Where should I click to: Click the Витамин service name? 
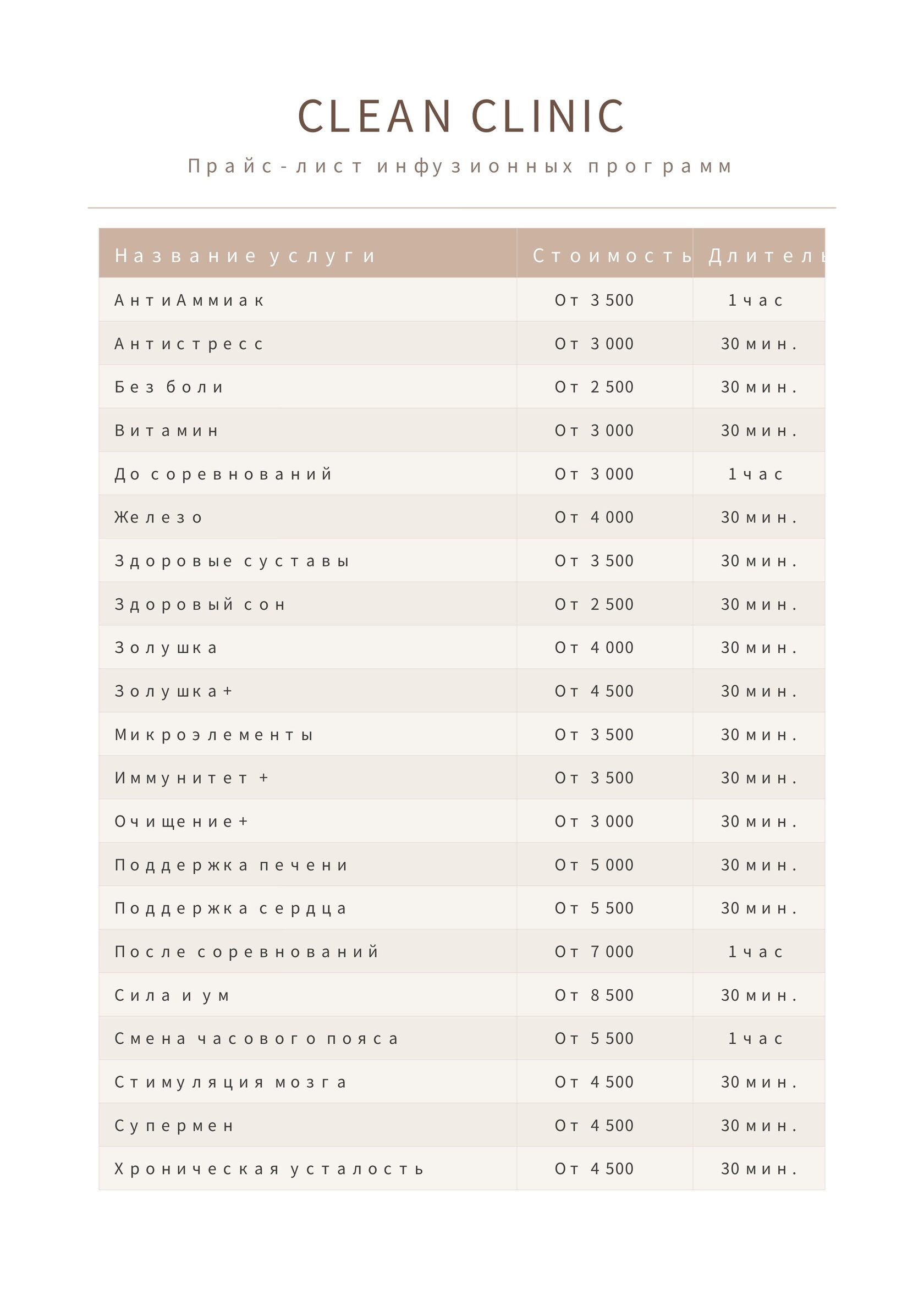pyautogui.click(x=166, y=430)
